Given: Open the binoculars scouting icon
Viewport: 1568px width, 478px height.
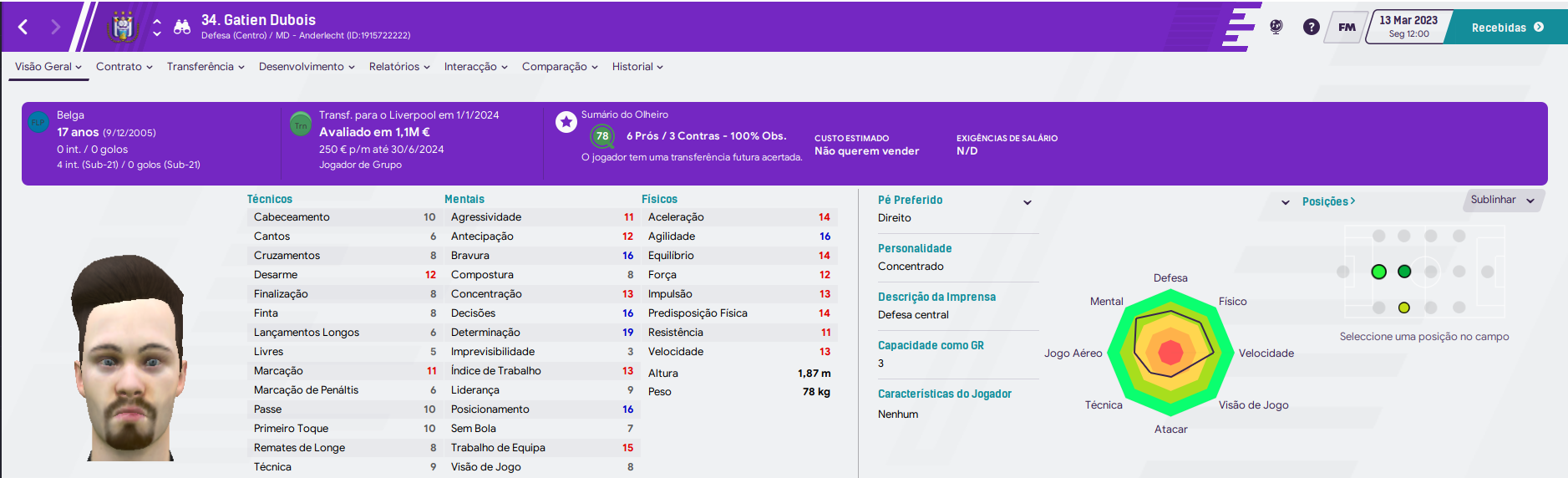Looking at the screenshot, I should pyautogui.click(x=182, y=28).
